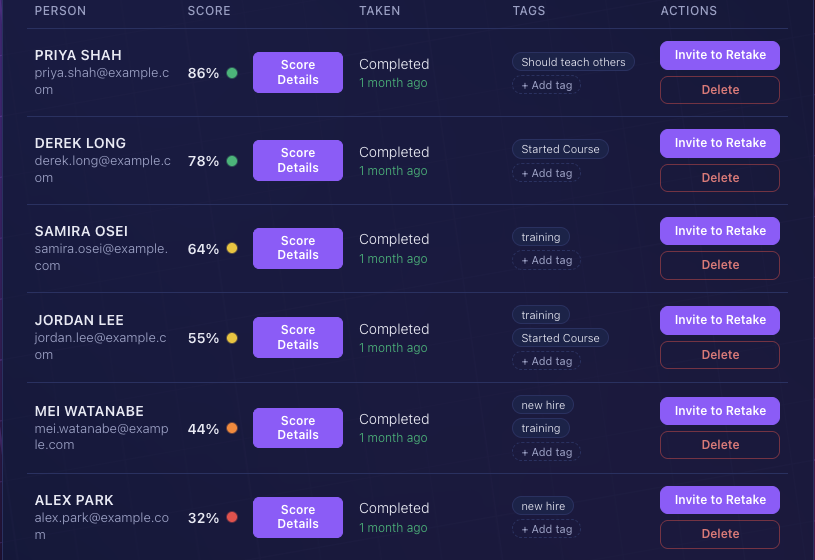Image resolution: width=815 pixels, height=560 pixels.
Task: Open Score Details for Samira Osei
Action: pos(298,248)
